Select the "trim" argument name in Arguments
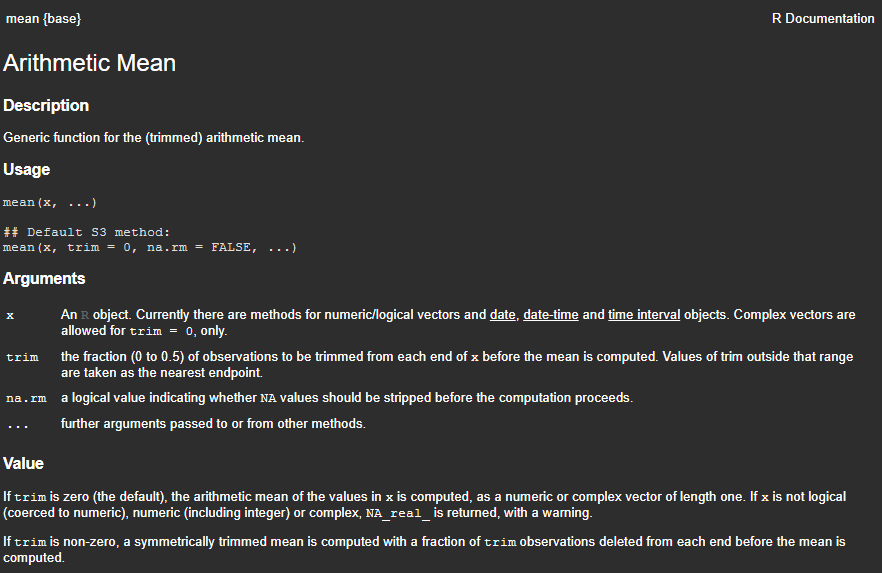 (22, 357)
